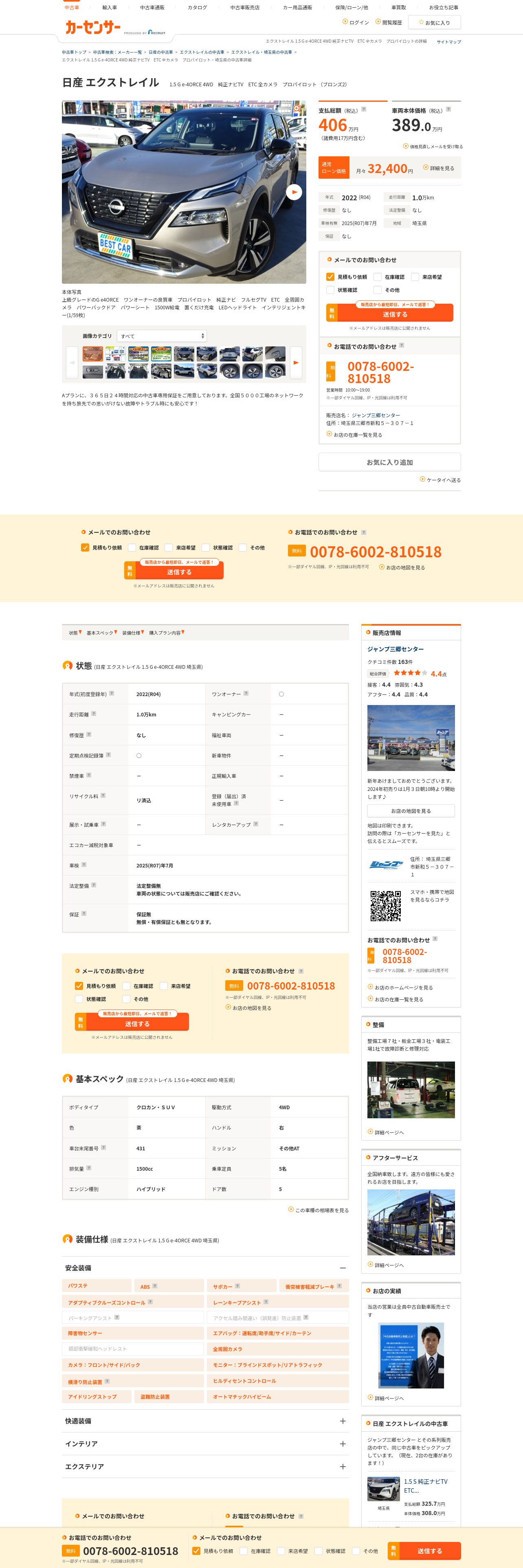This screenshot has height=1568, width=523.
Task: Click the help icon next to 排気量
Action: pyautogui.click(x=89, y=1167)
